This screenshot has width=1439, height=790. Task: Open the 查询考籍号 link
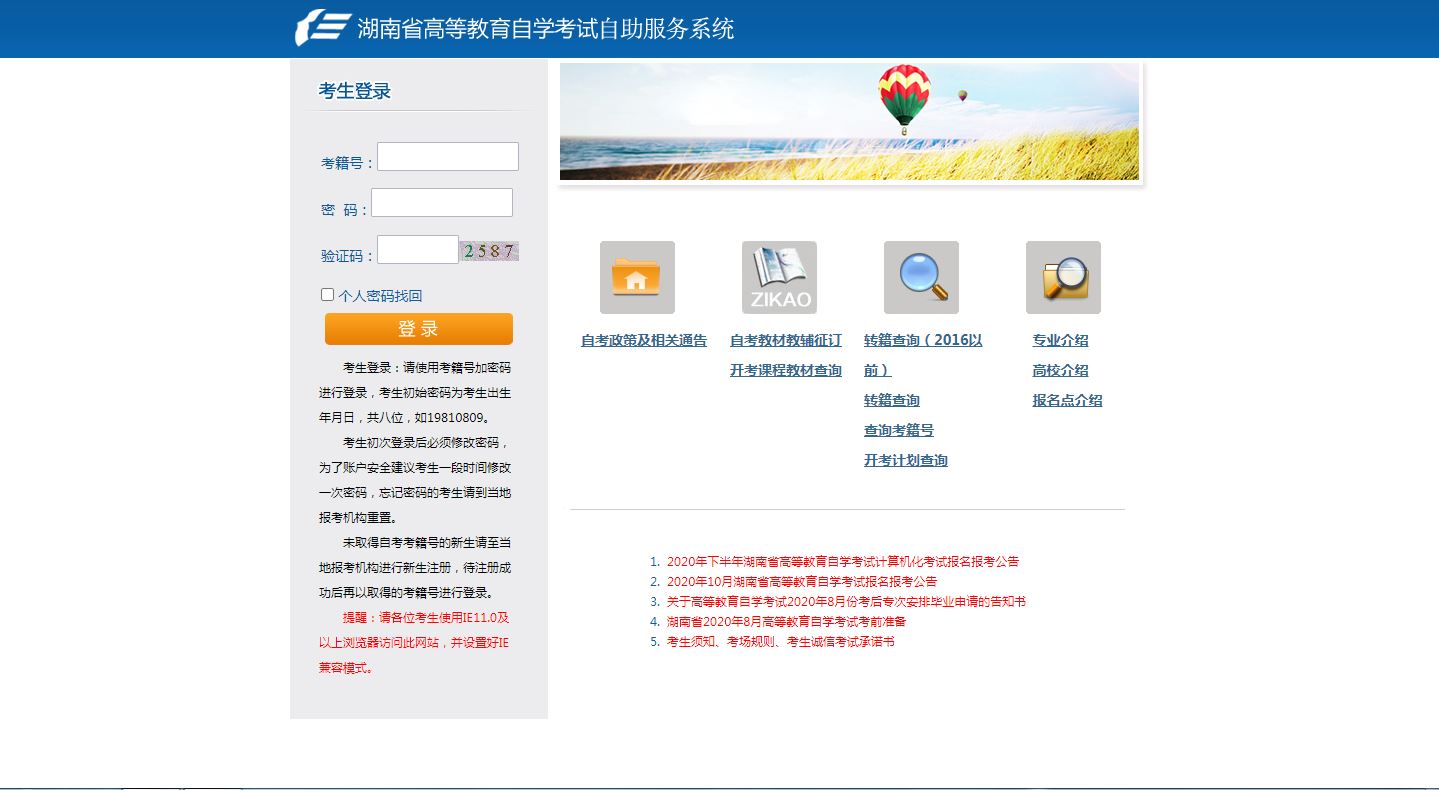pyautogui.click(x=898, y=431)
